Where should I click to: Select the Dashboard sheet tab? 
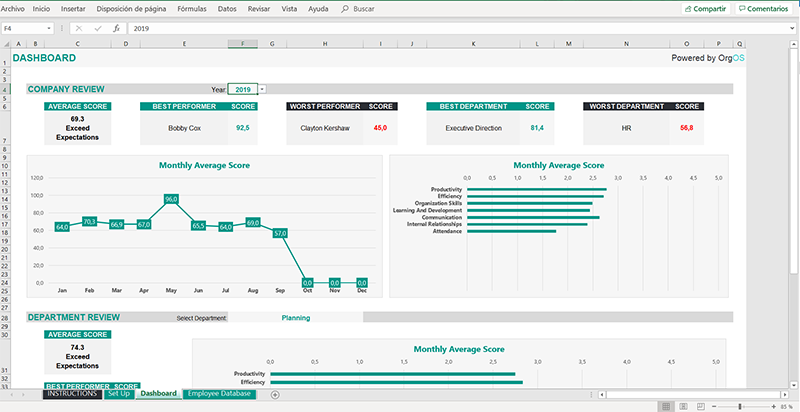coord(158,394)
